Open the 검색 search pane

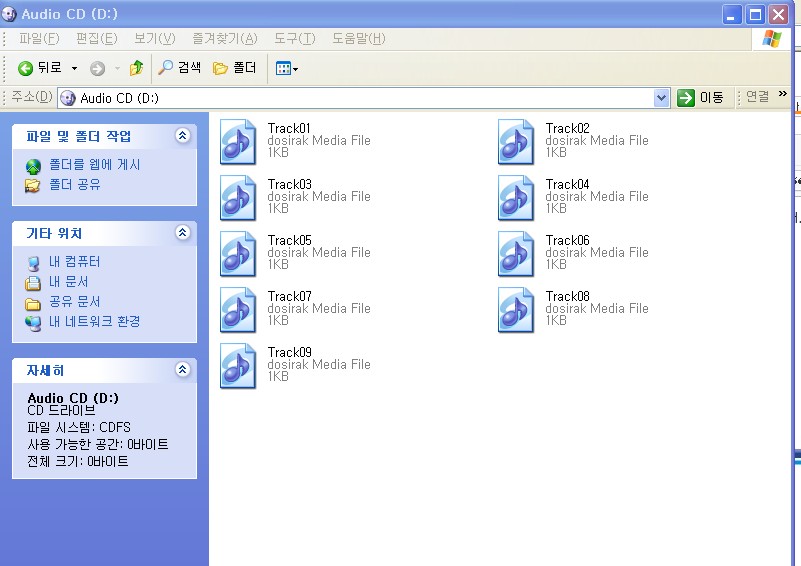tap(179, 68)
